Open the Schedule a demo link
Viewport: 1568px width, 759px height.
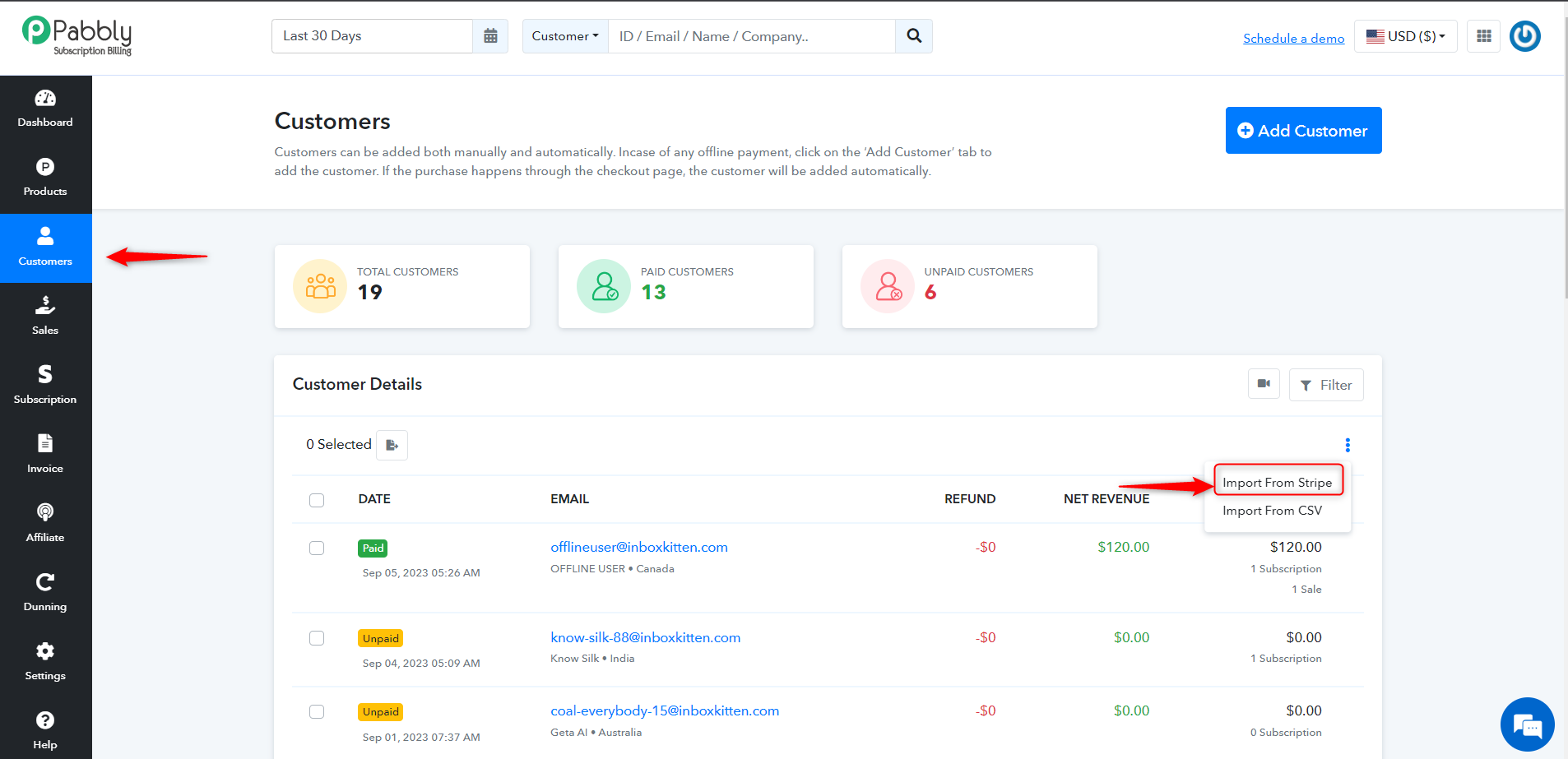(x=1294, y=38)
